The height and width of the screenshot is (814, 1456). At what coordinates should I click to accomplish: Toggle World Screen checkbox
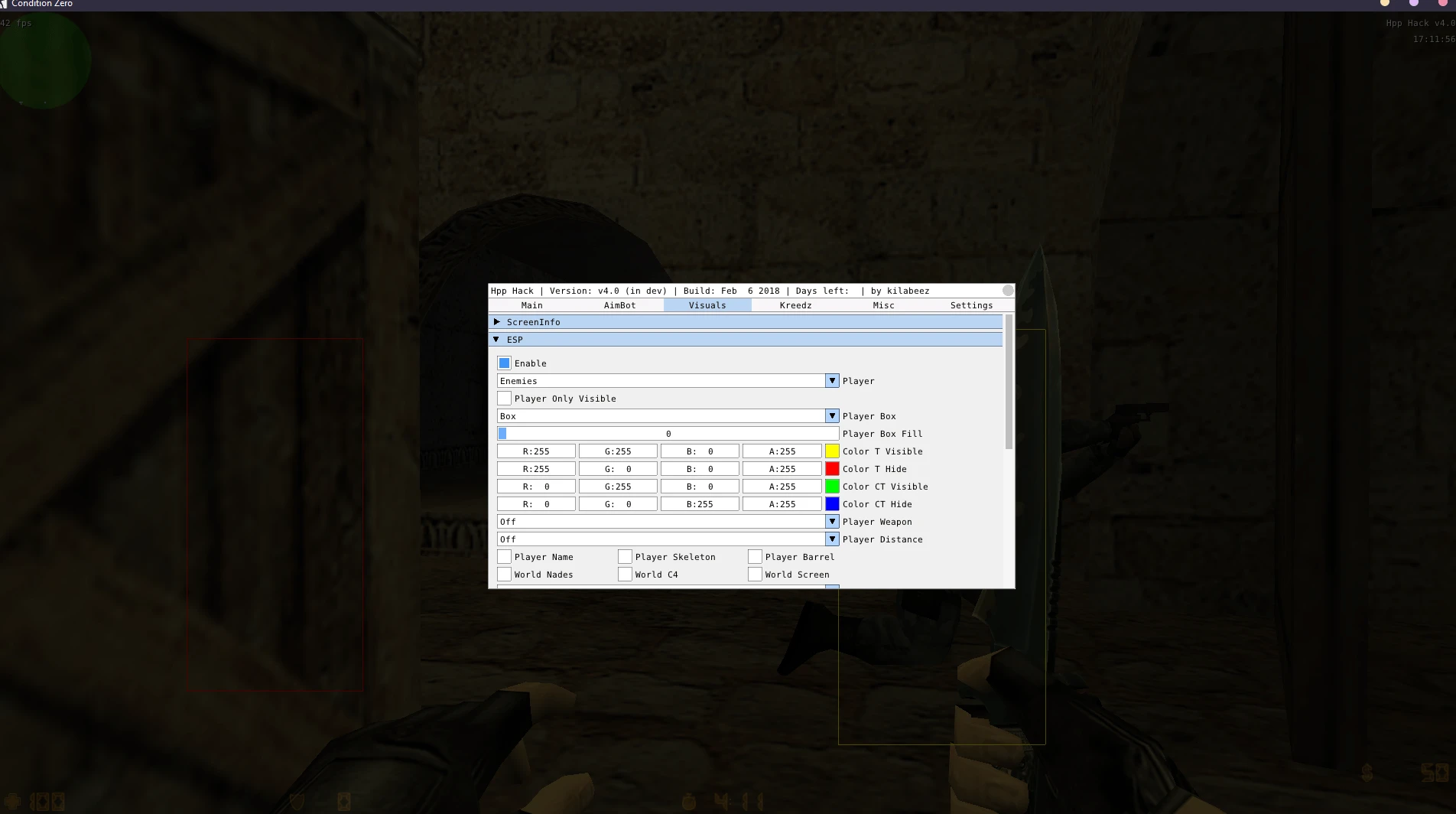755,575
